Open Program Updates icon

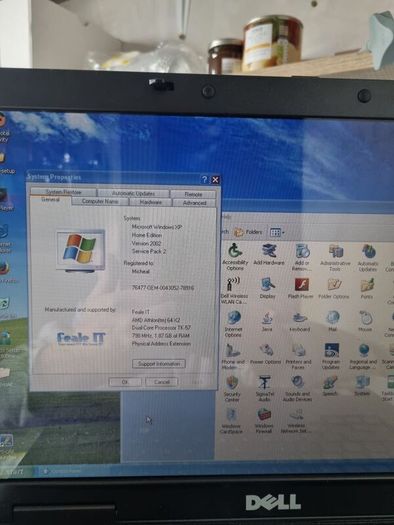pyautogui.click(x=331, y=357)
